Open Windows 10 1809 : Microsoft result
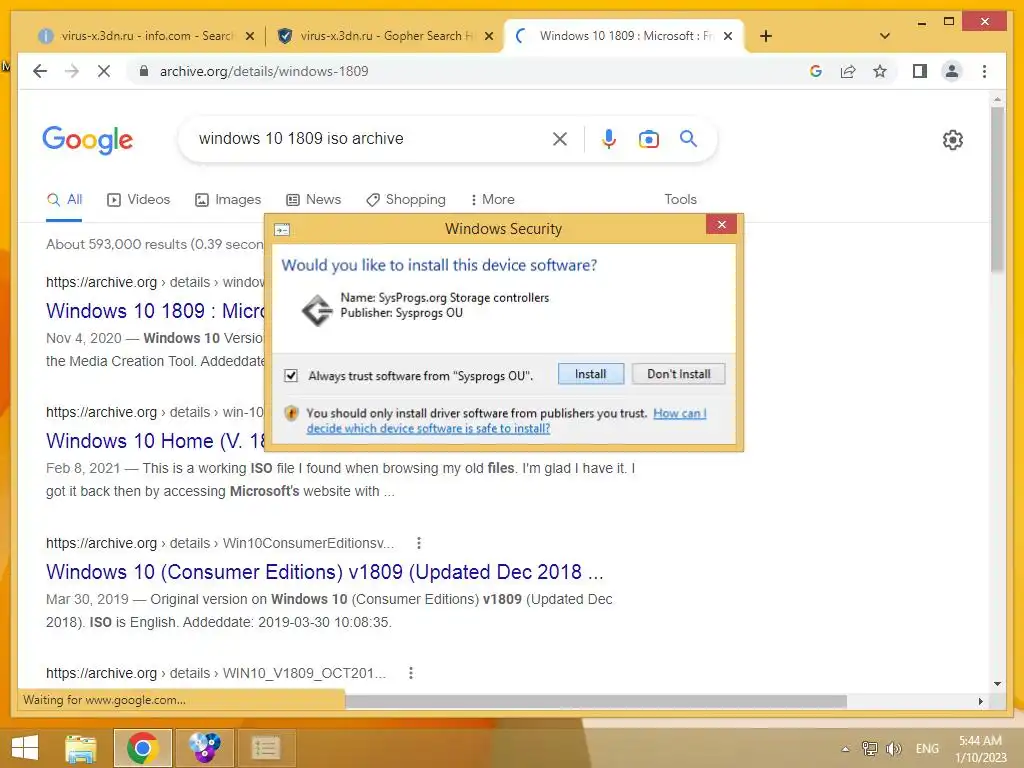This screenshot has height=768, width=1024. (155, 311)
